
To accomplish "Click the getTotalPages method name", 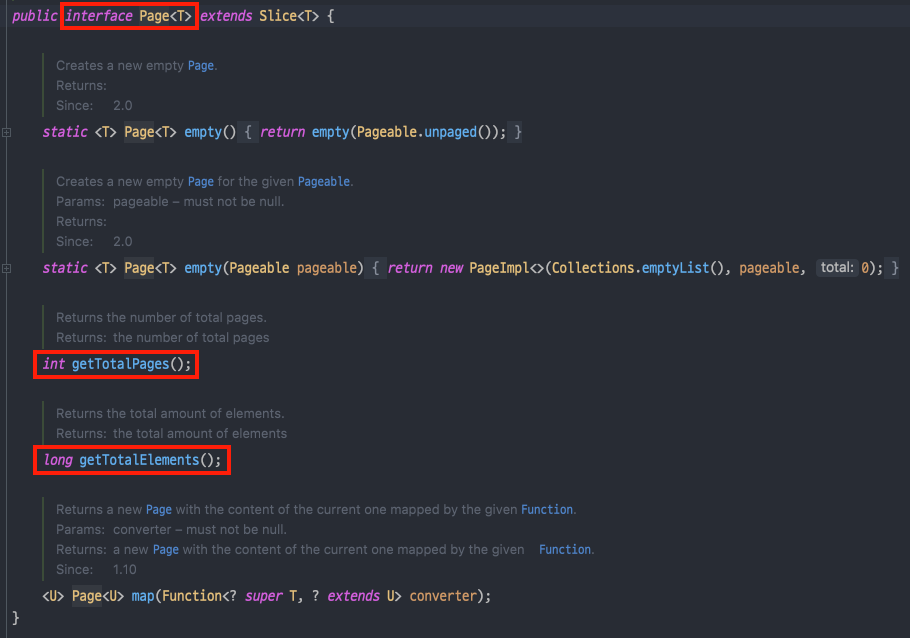I will 120,364.
